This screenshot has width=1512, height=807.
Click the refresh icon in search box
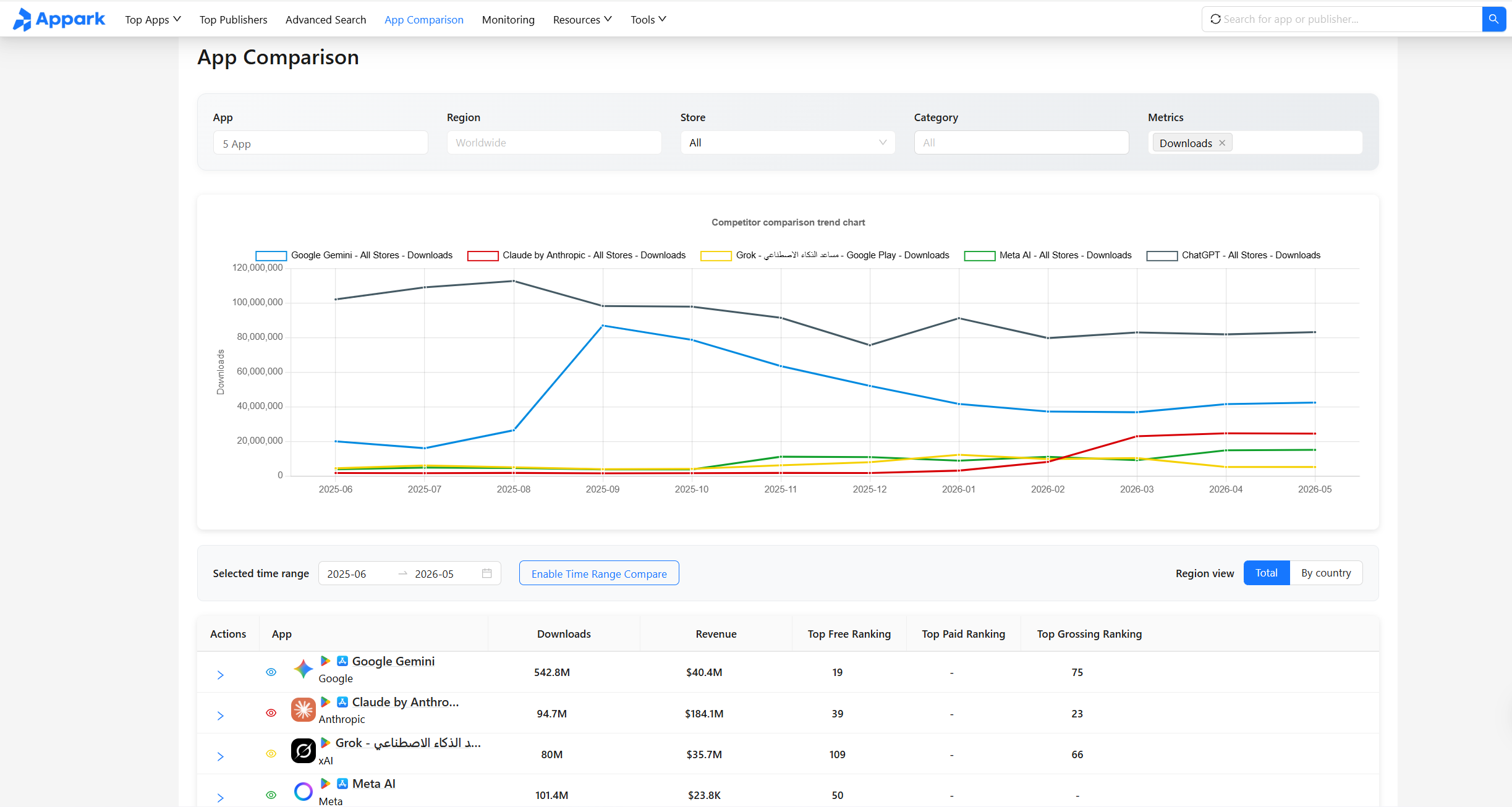(x=1215, y=19)
